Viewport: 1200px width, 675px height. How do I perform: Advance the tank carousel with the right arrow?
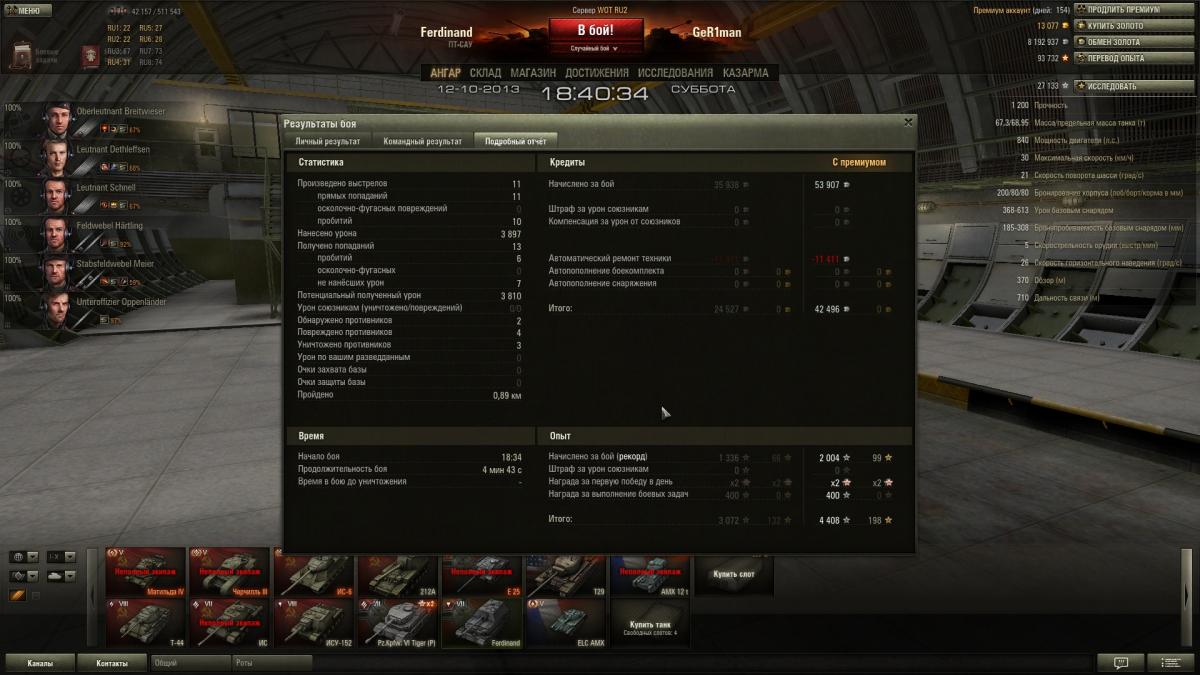point(1187,598)
